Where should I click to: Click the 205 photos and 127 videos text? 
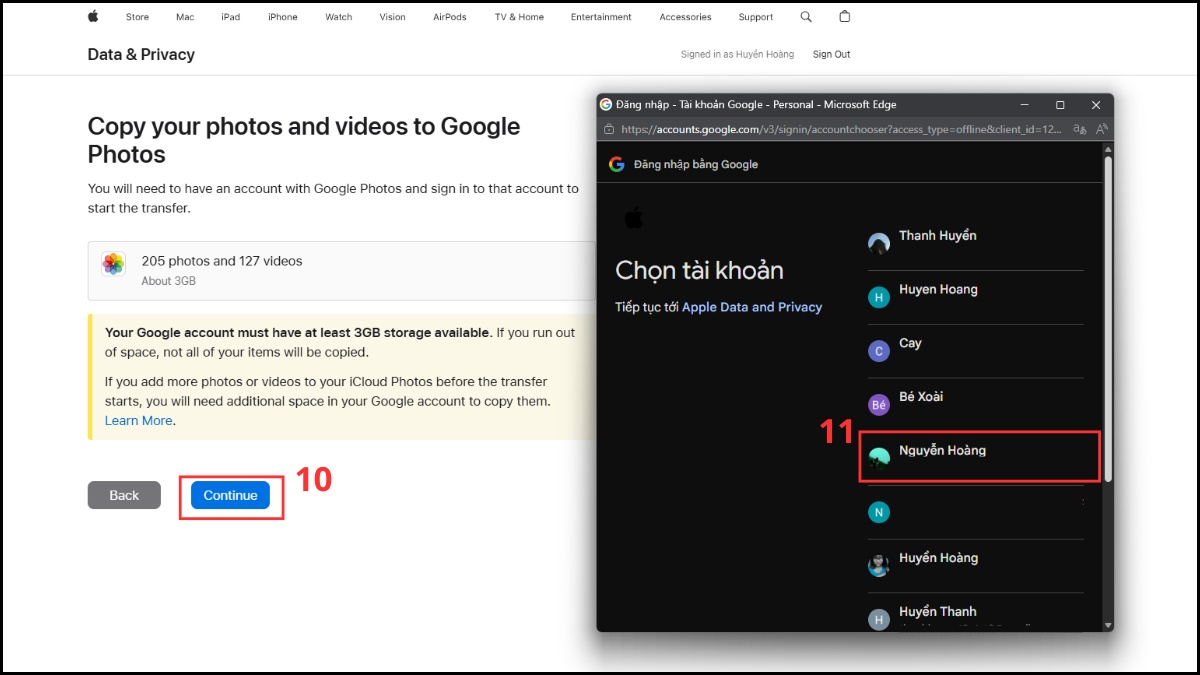tap(222, 261)
